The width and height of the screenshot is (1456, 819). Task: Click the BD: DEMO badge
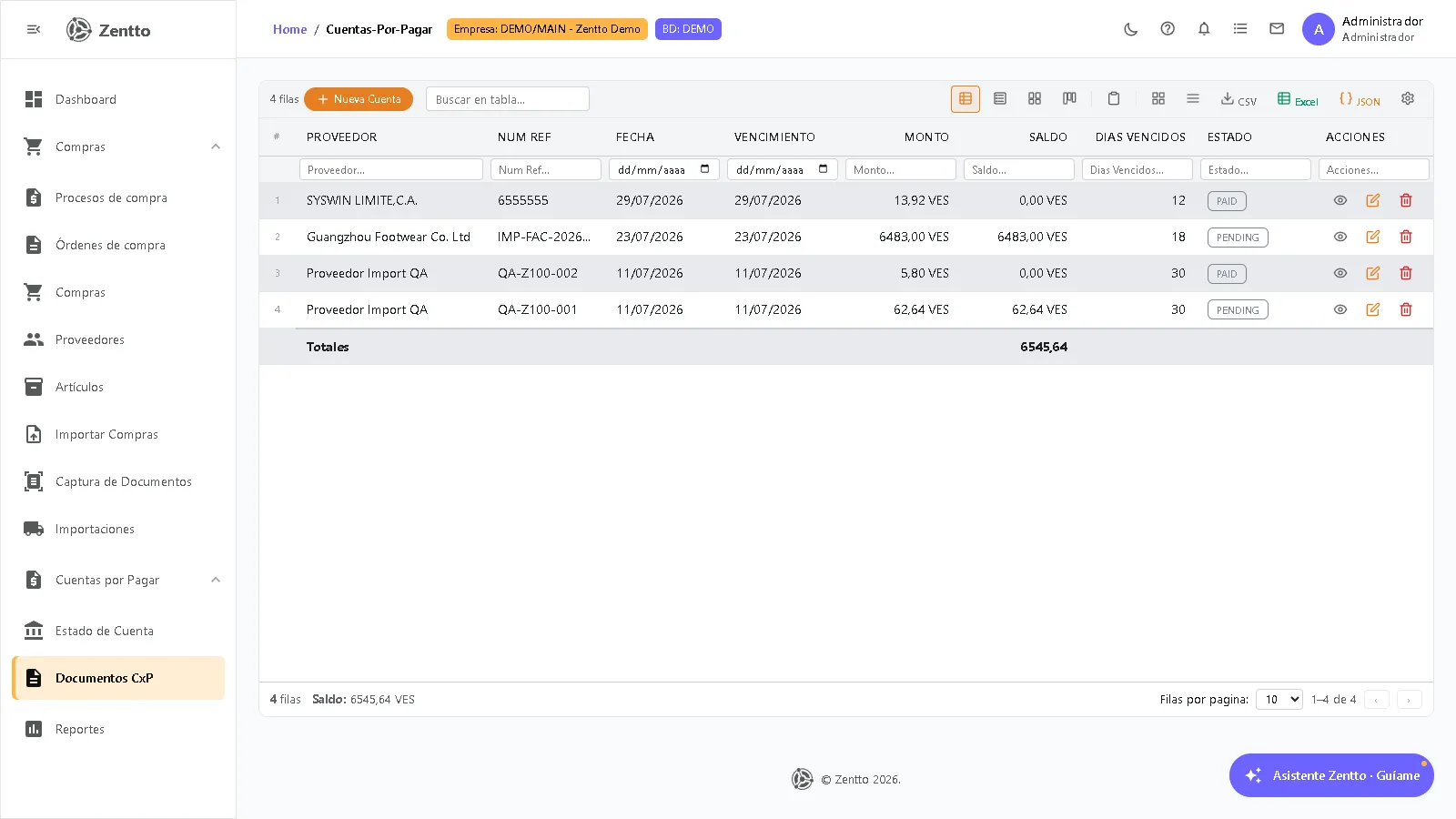point(688,29)
